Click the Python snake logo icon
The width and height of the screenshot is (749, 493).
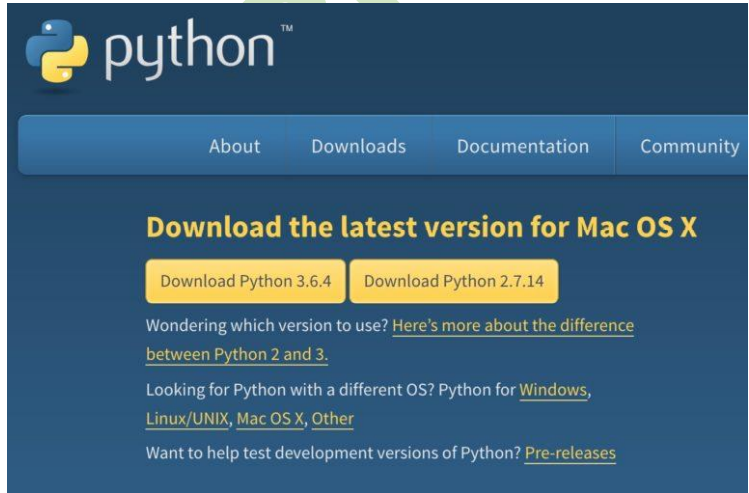57,51
